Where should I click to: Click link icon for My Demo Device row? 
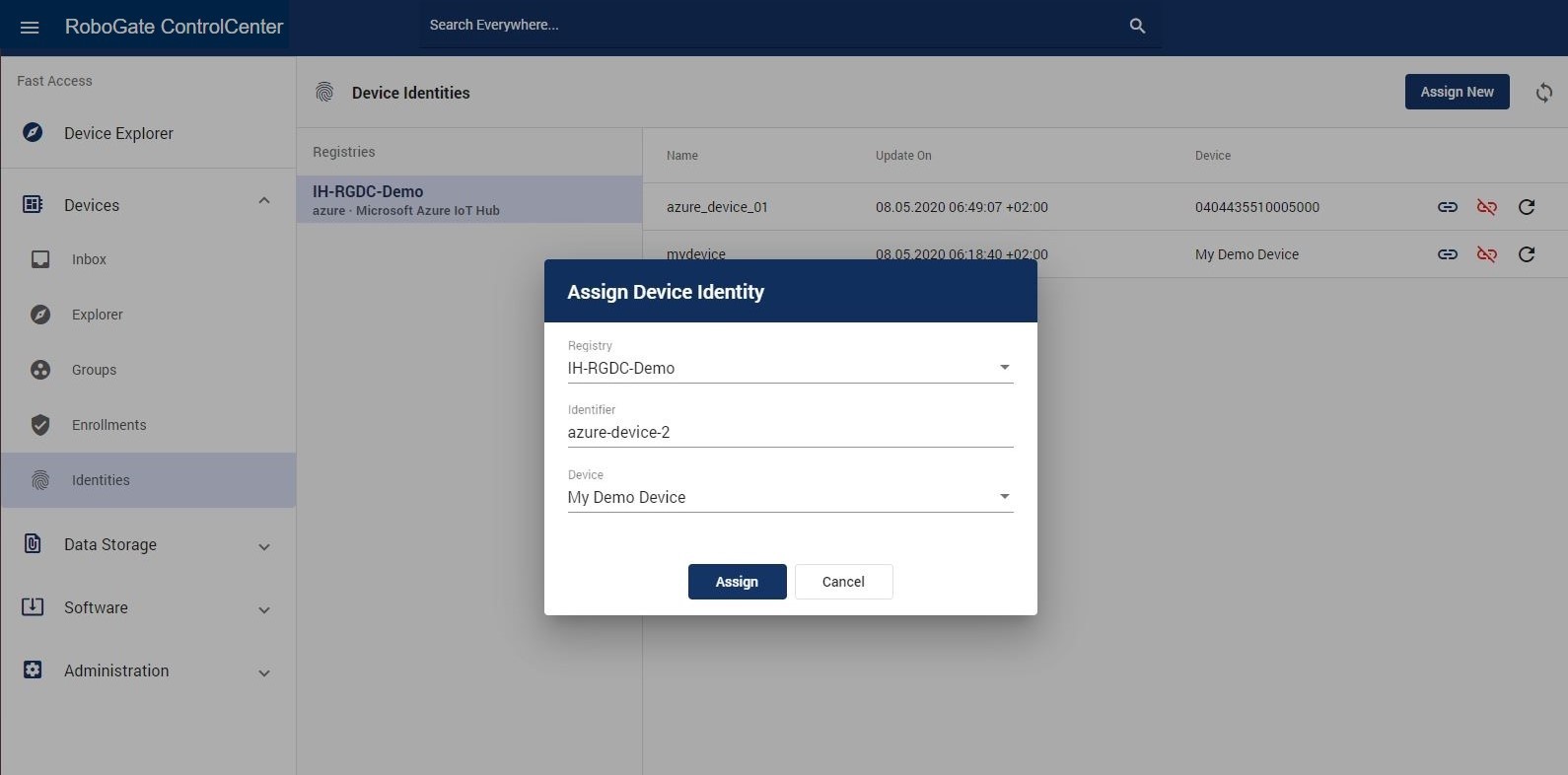[x=1448, y=254]
